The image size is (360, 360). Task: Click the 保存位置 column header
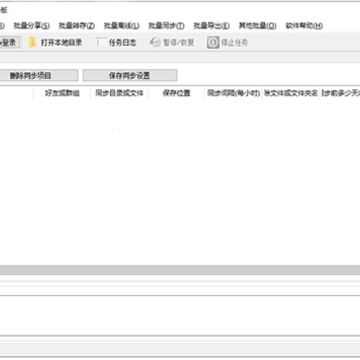(176, 93)
